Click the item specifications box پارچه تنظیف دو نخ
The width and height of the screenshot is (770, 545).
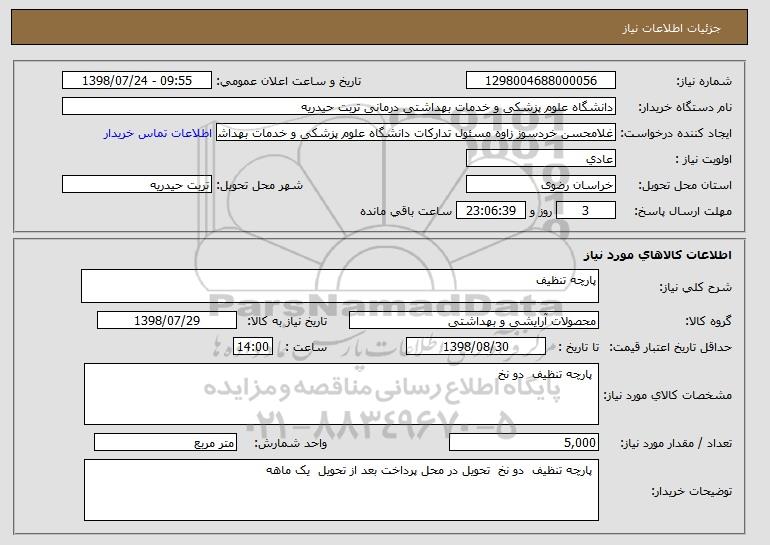[x=341, y=394]
